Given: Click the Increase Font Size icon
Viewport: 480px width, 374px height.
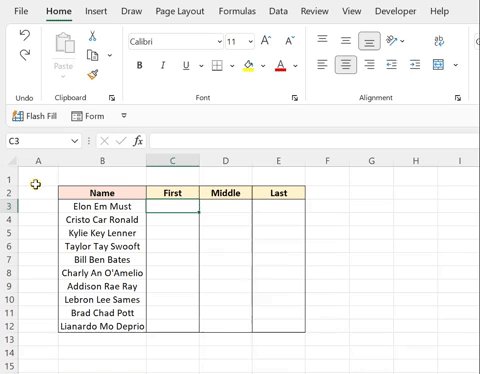Looking at the screenshot, I should pos(266,41).
